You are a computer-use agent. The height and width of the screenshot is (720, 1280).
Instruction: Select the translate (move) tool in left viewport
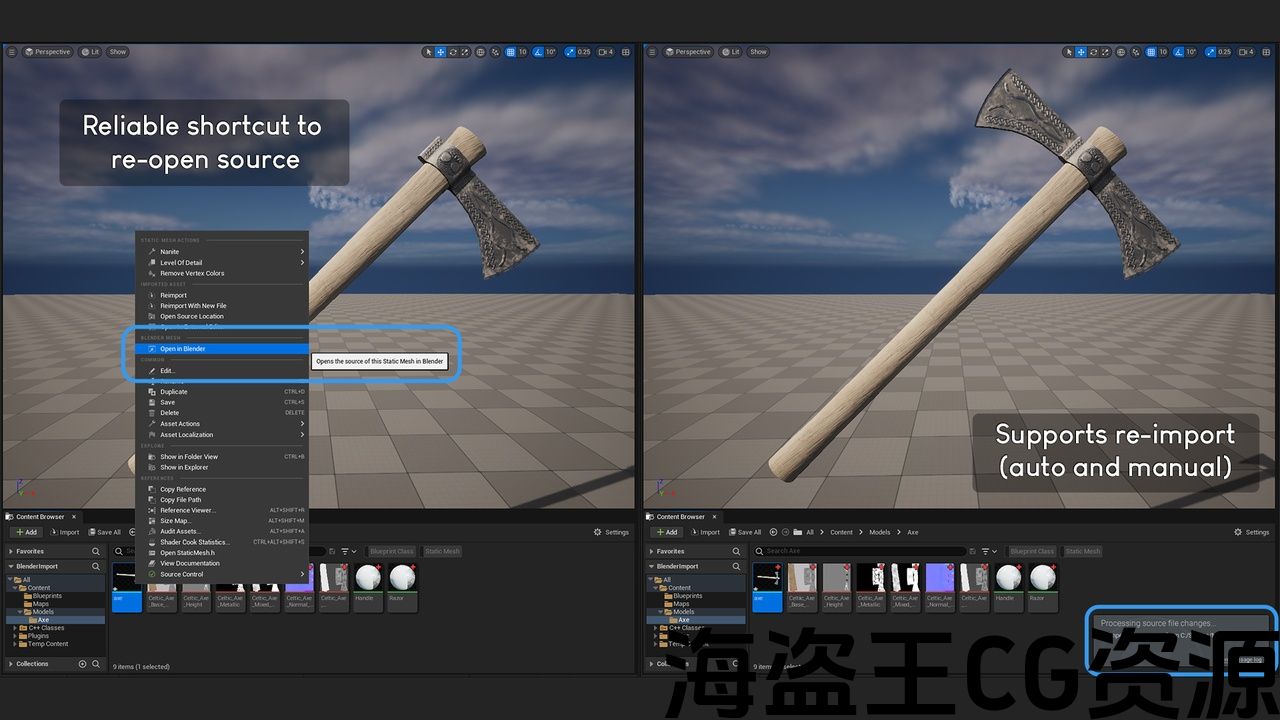pos(440,52)
